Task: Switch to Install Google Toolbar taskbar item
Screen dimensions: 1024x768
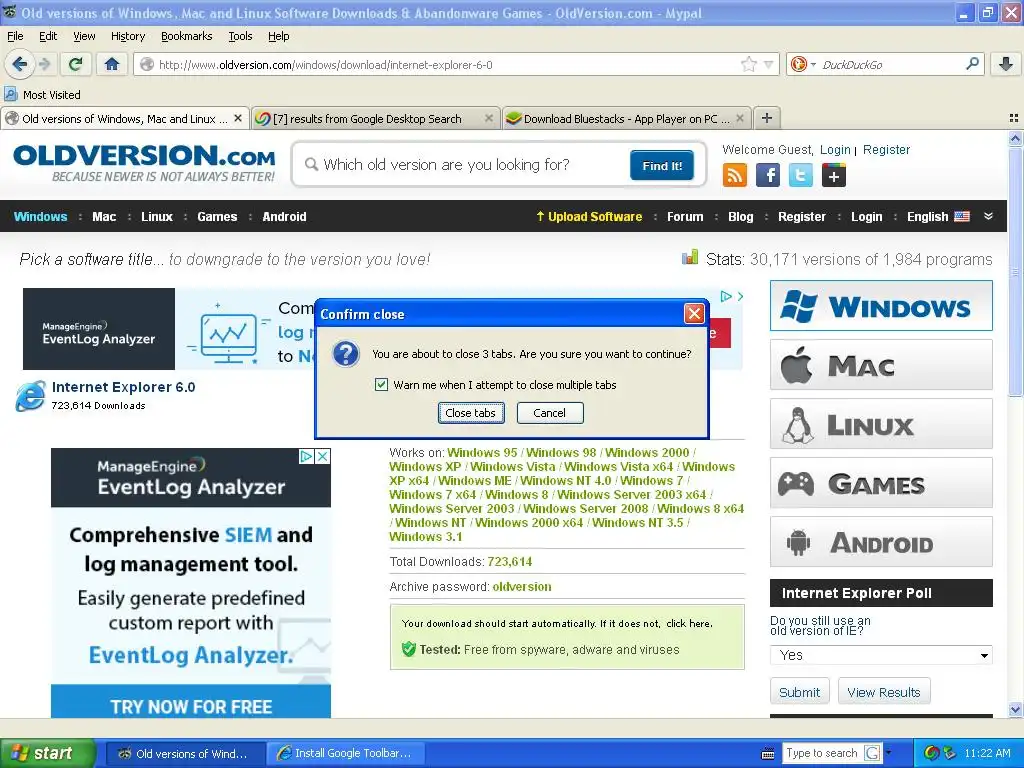Action: 346,753
